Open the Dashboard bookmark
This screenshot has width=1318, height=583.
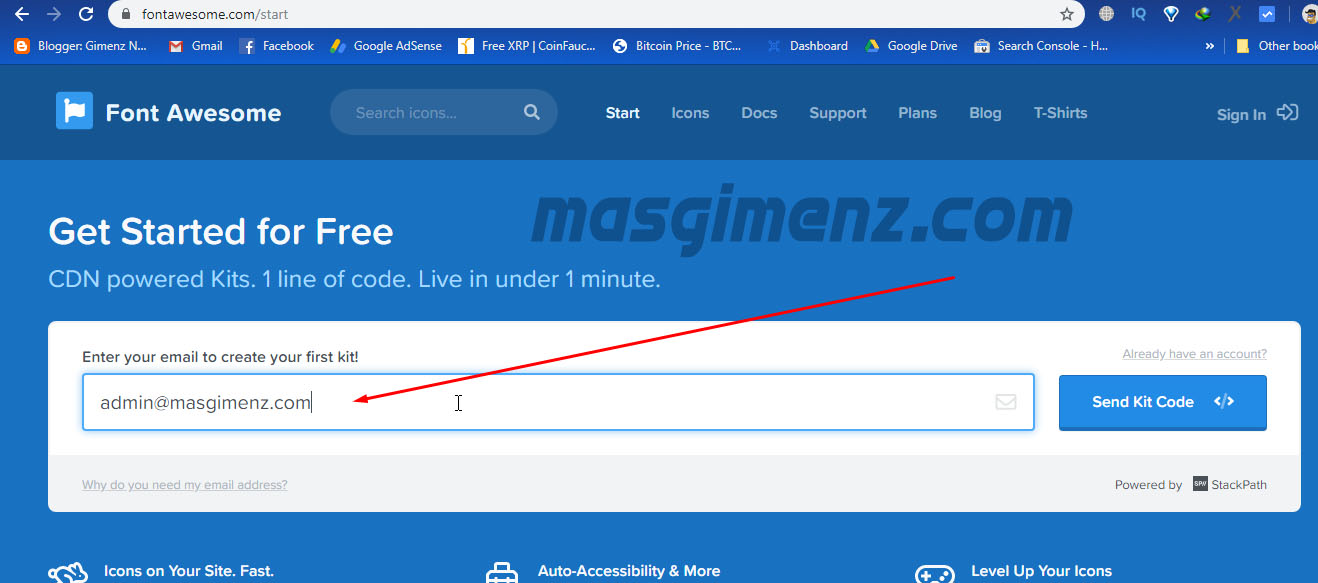[x=807, y=46]
